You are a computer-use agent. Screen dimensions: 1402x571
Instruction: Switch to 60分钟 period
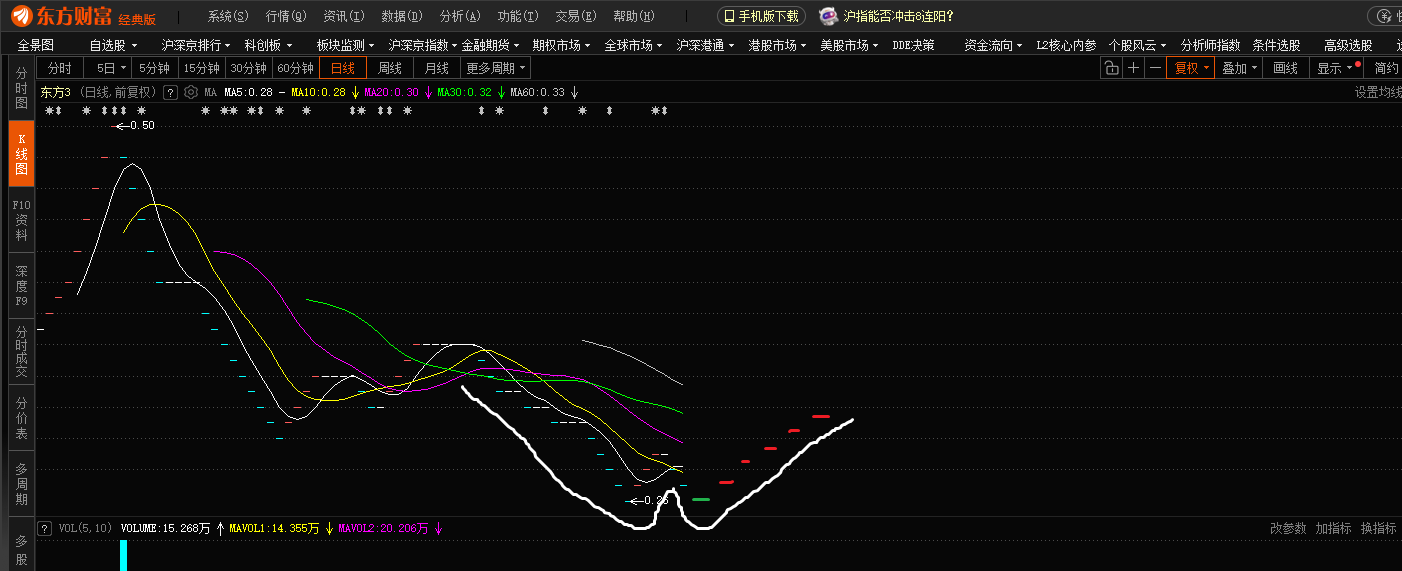point(295,68)
